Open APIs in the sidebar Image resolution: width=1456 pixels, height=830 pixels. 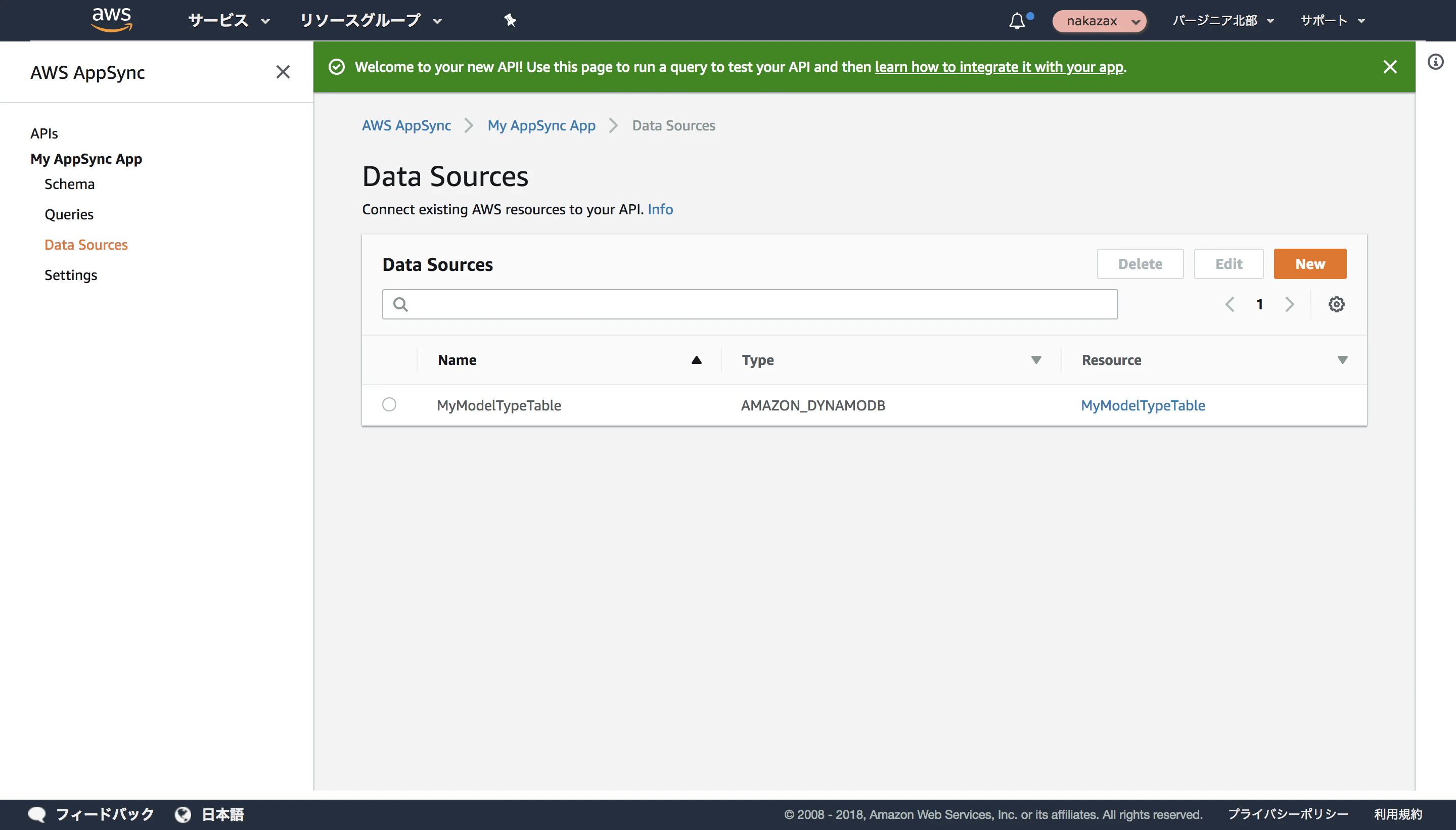tap(44, 133)
